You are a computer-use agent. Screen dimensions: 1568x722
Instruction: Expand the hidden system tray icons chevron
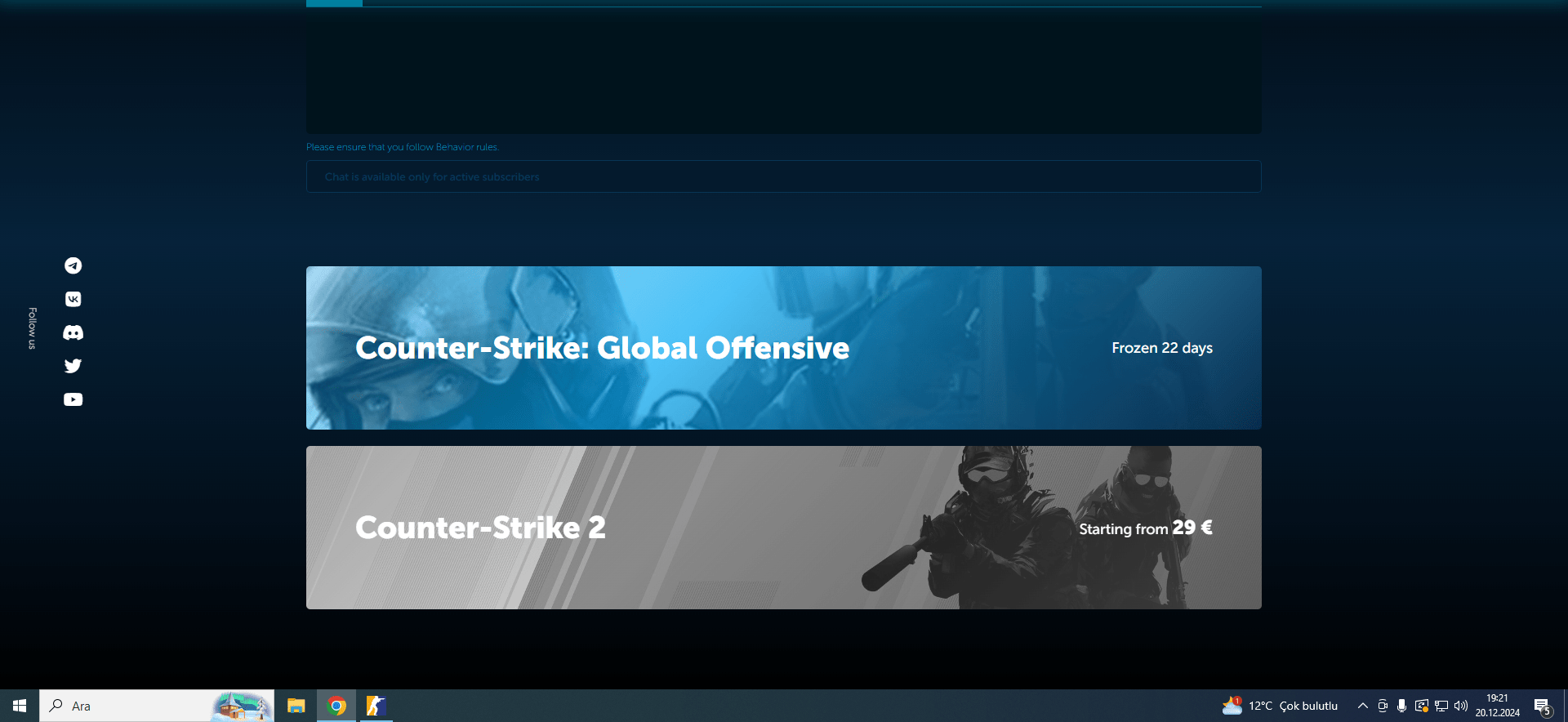pyautogui.click(x=1362, y=706)
